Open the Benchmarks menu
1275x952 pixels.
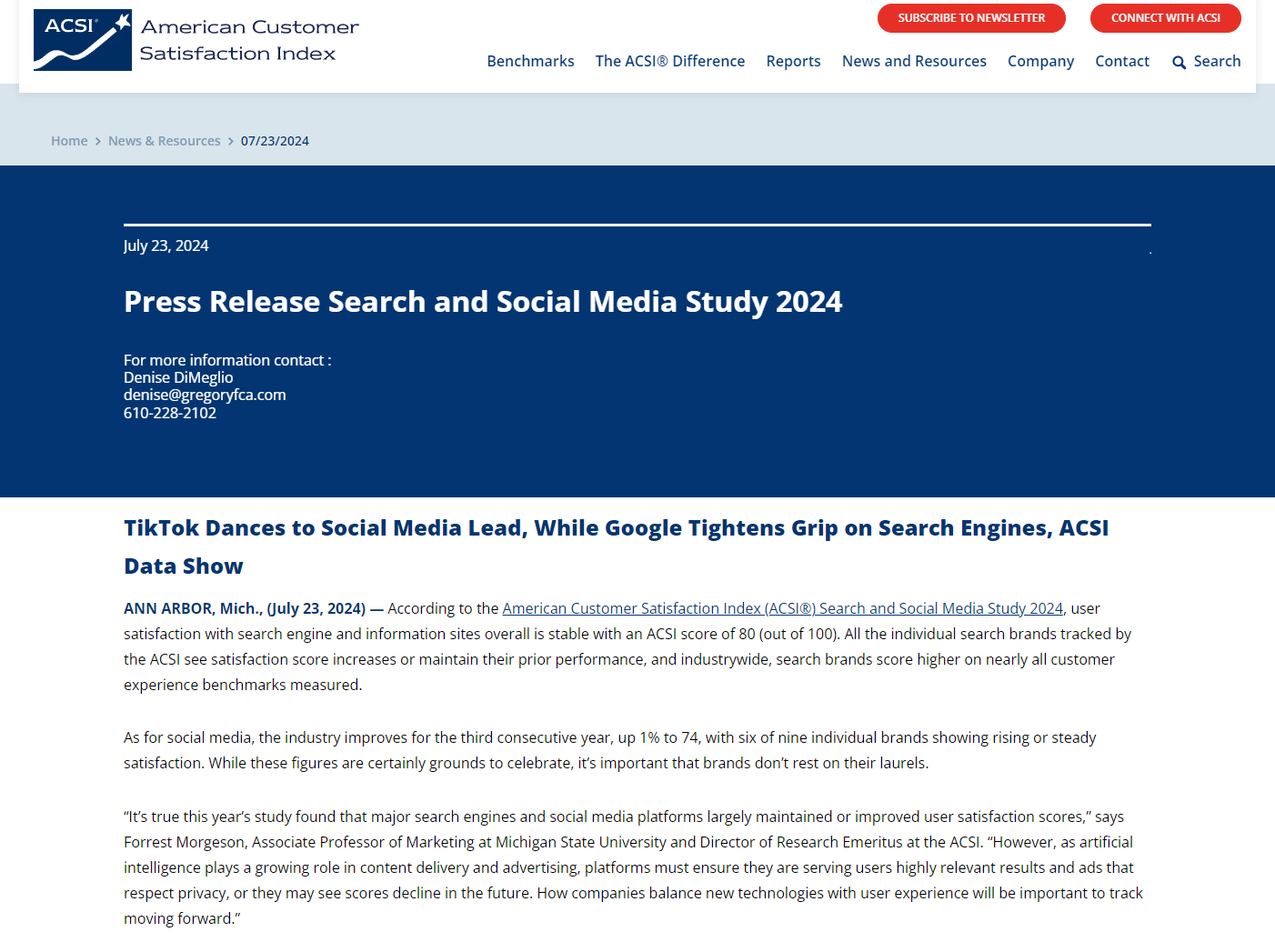(x=530, y=61)
